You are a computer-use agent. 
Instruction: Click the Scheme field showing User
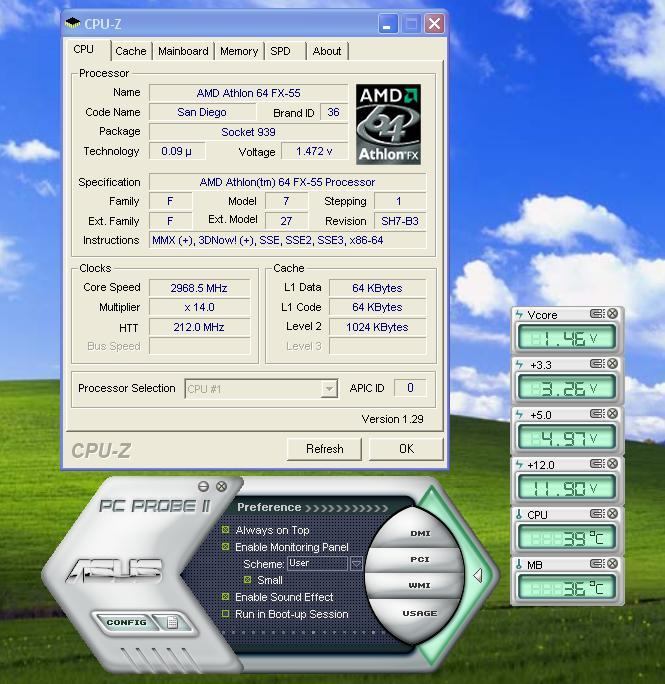318,563
